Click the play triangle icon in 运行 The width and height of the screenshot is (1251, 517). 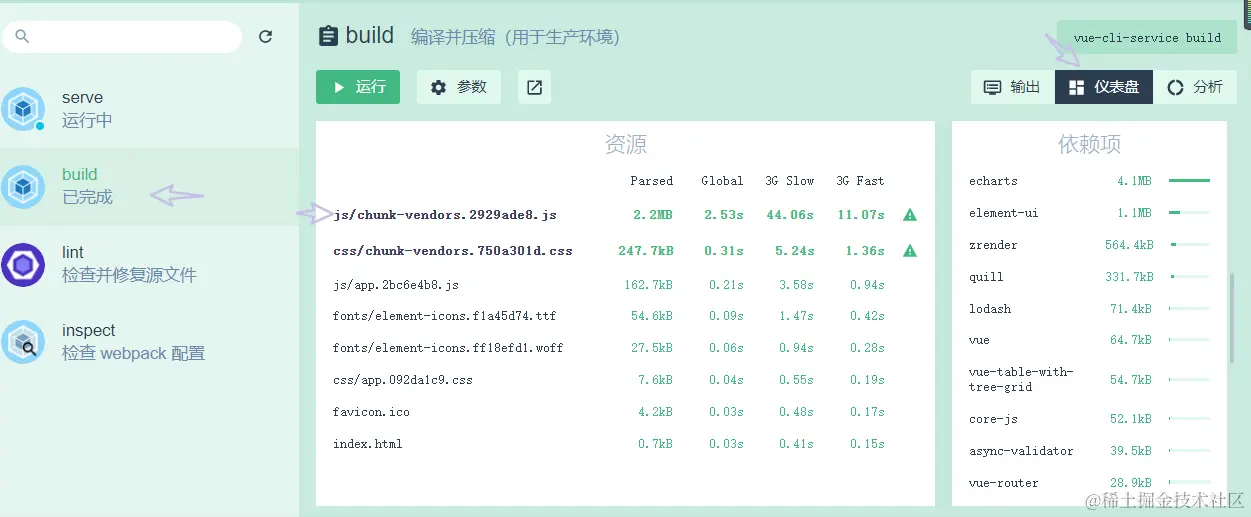(x=339, y=87)
